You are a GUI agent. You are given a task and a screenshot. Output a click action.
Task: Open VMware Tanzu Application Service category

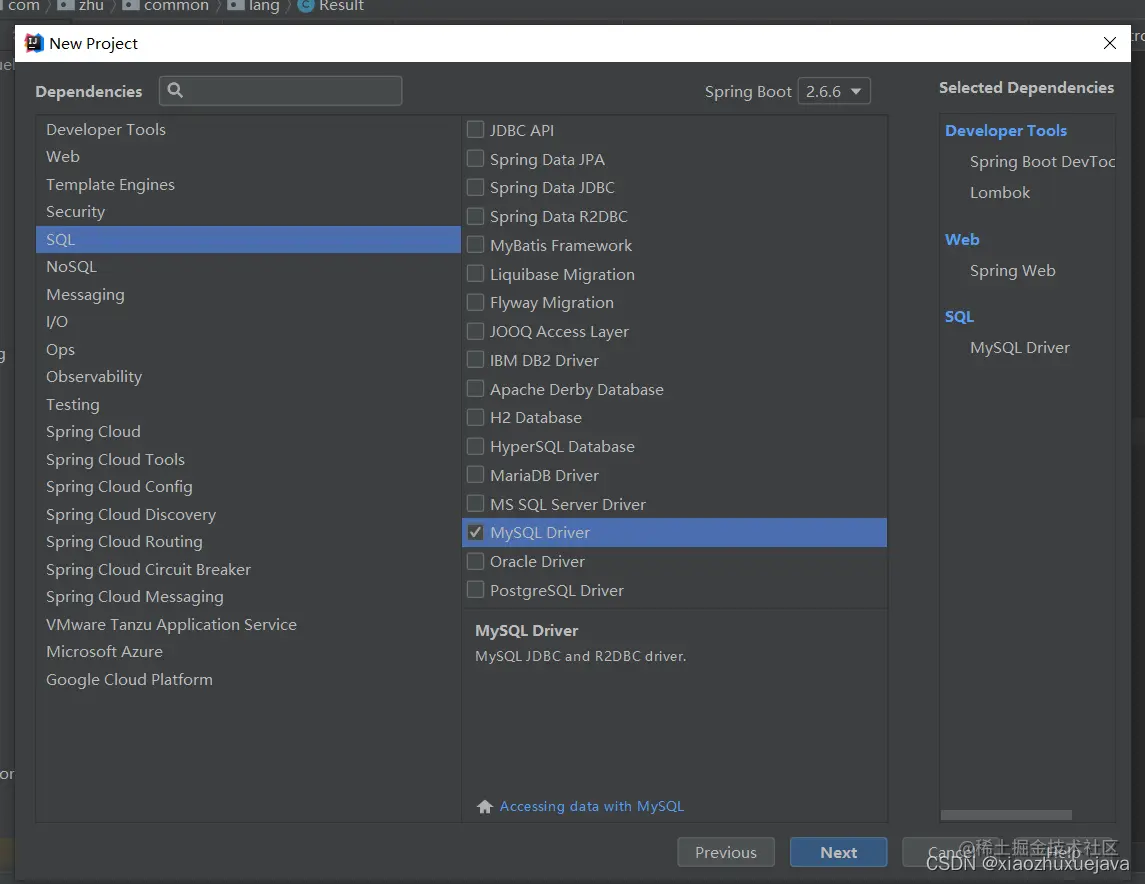(248, 624)
